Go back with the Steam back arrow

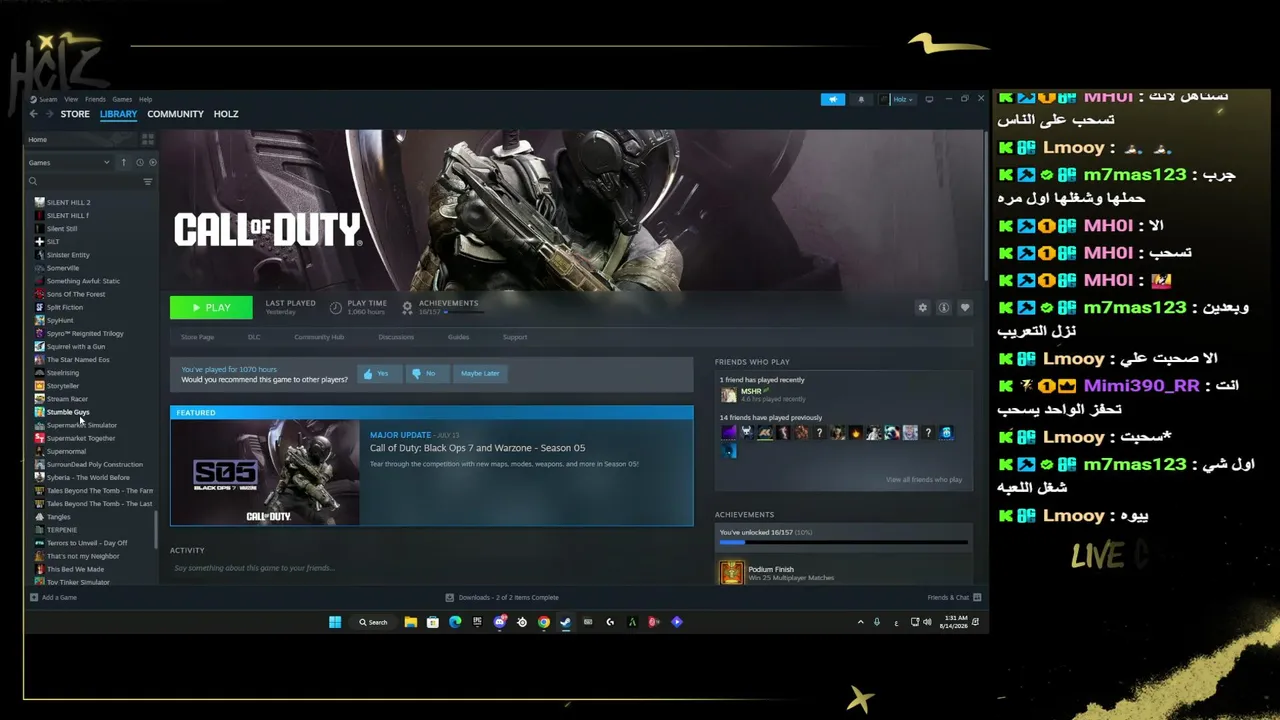pyautogui.click(x=34, y=114)
